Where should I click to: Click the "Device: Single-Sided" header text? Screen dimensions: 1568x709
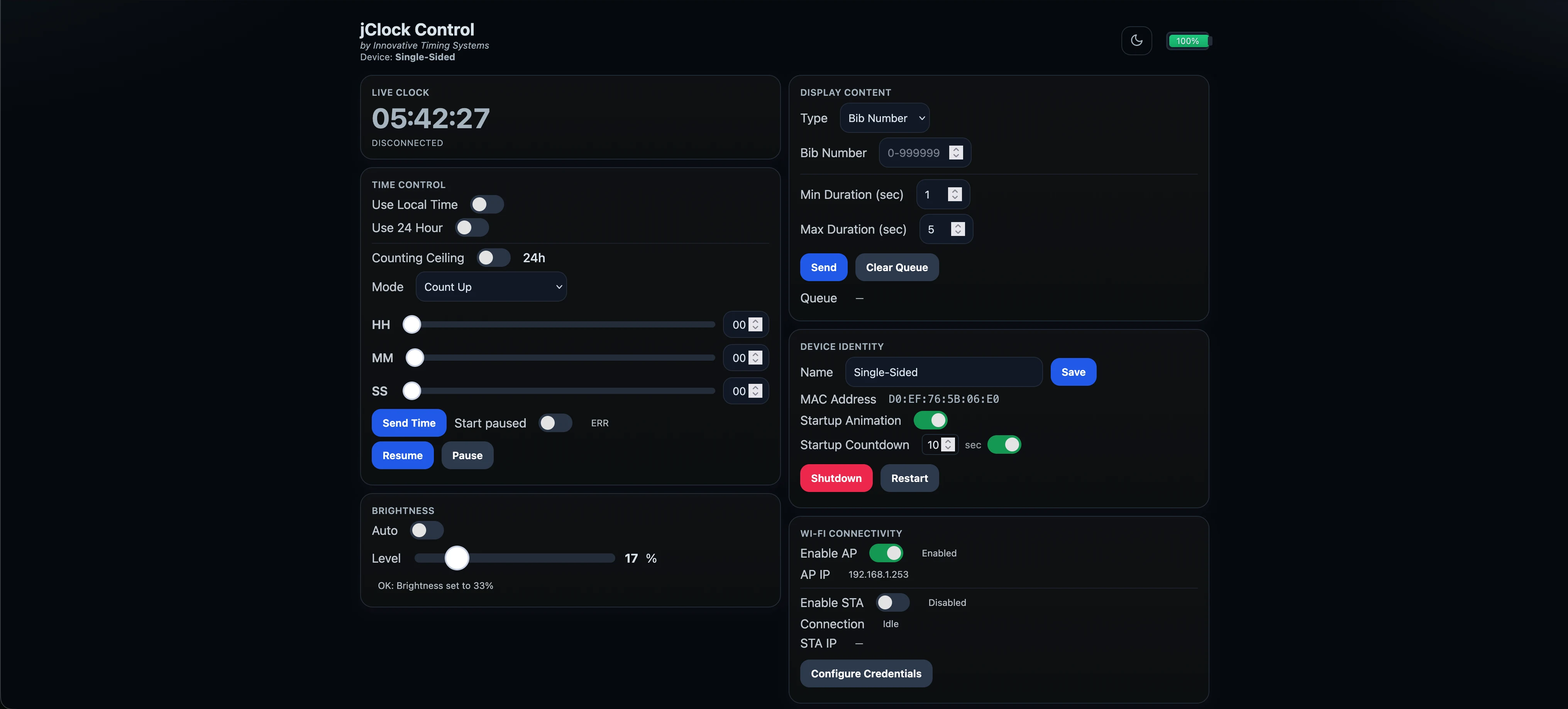pyautogui.click(x=408, y=57)
